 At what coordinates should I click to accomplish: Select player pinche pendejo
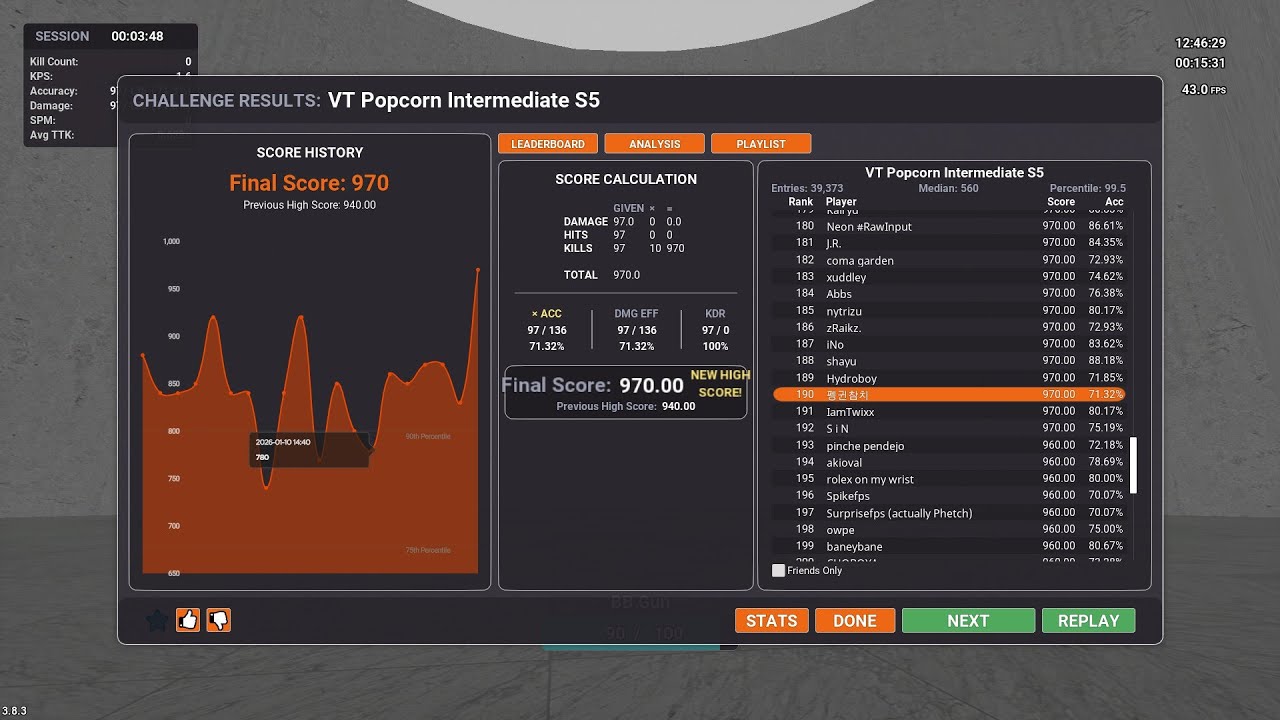pos(949,445)
